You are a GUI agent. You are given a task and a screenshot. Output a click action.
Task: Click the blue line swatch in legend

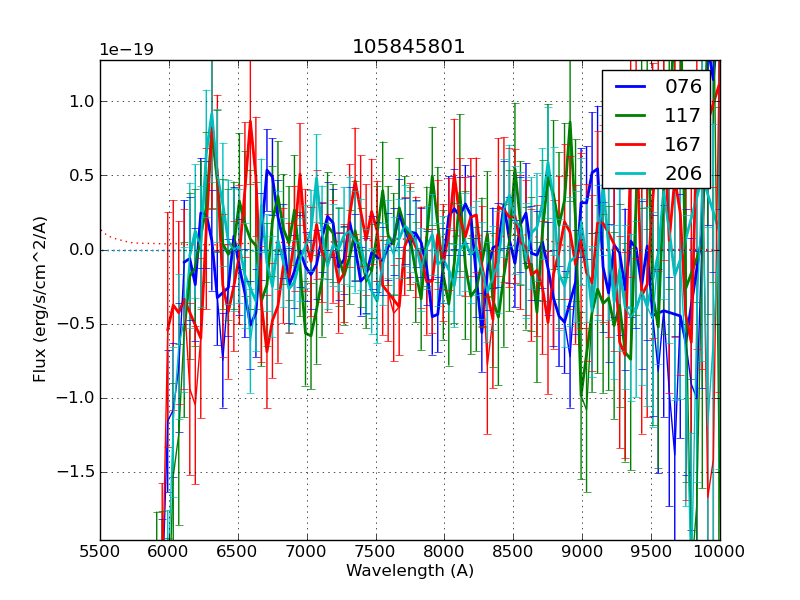point(630,87)
